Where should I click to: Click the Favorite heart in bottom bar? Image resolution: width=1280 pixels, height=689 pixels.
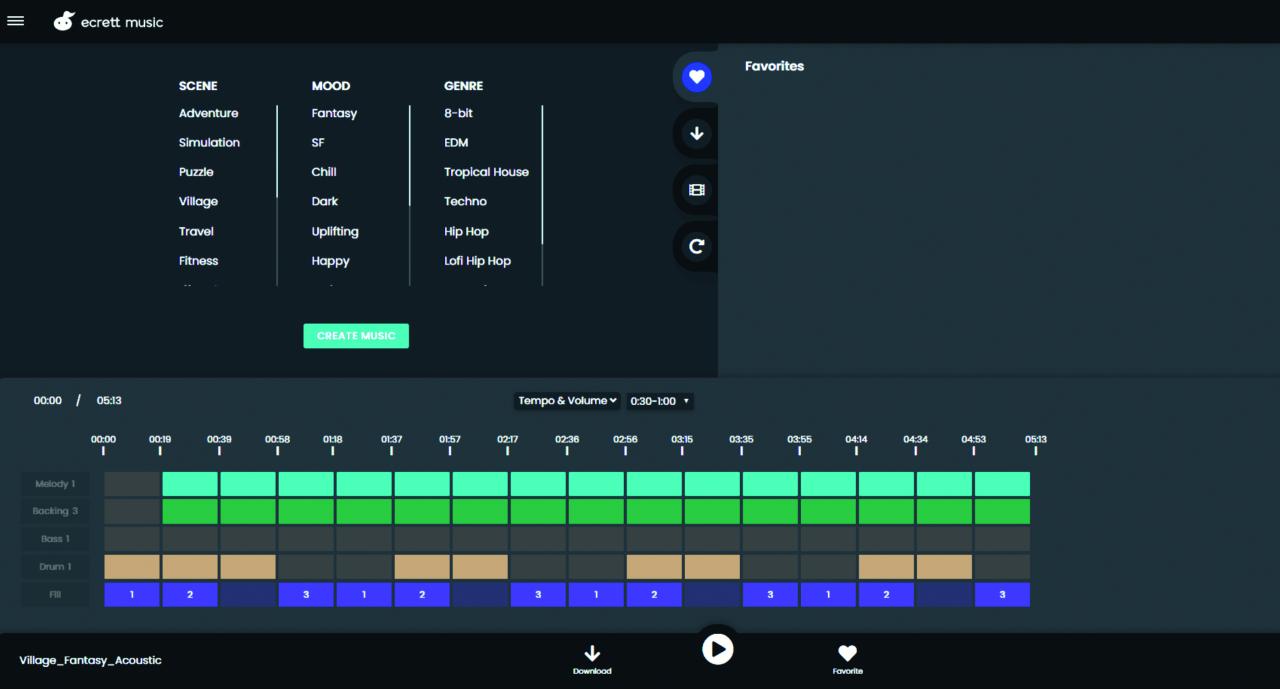click(x=847, y=653)
